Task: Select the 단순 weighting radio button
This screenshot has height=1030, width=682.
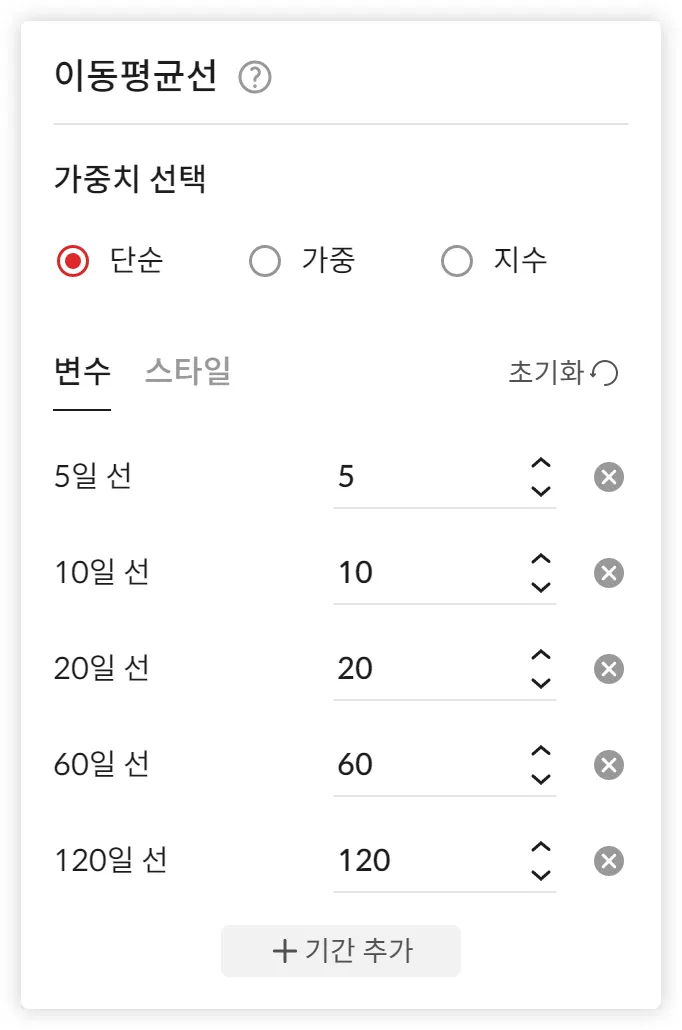Action: pos(73,262)
